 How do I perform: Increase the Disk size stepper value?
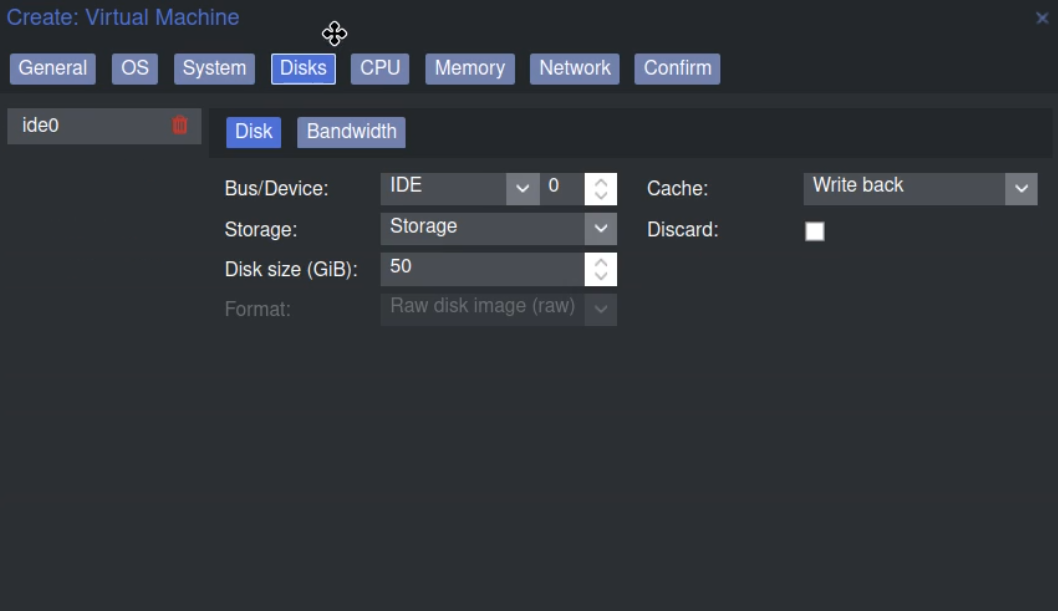point(601,262)
